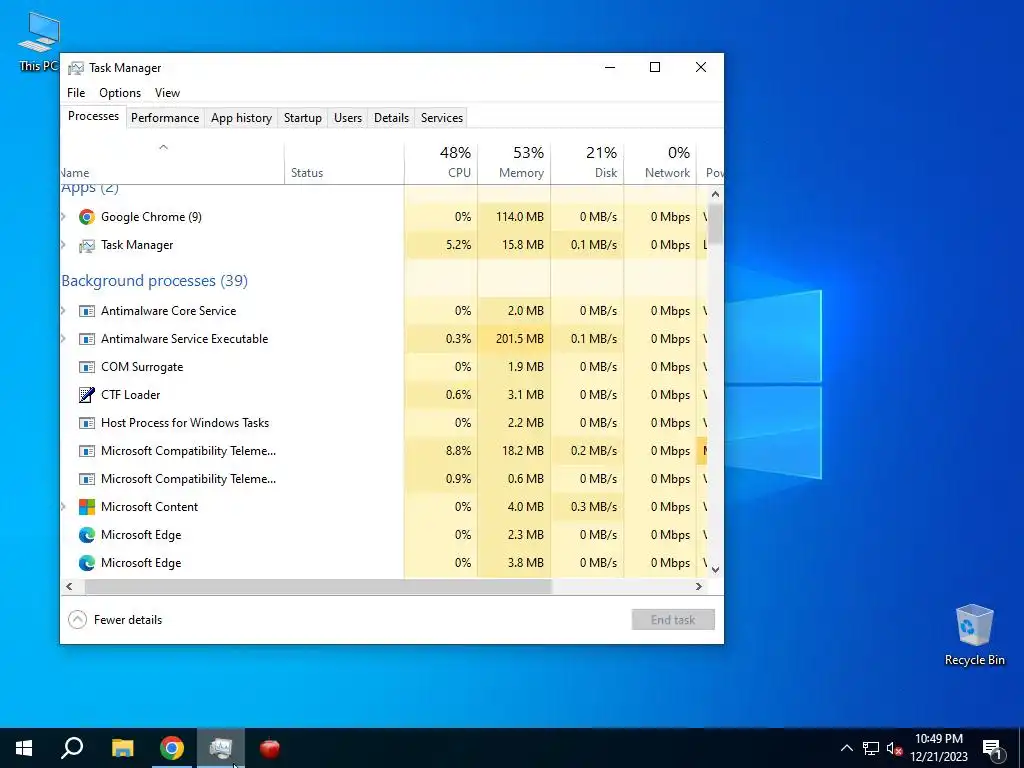Expand Antimalware Core Service entry
1024x768 pixels.
pos(63,311)
